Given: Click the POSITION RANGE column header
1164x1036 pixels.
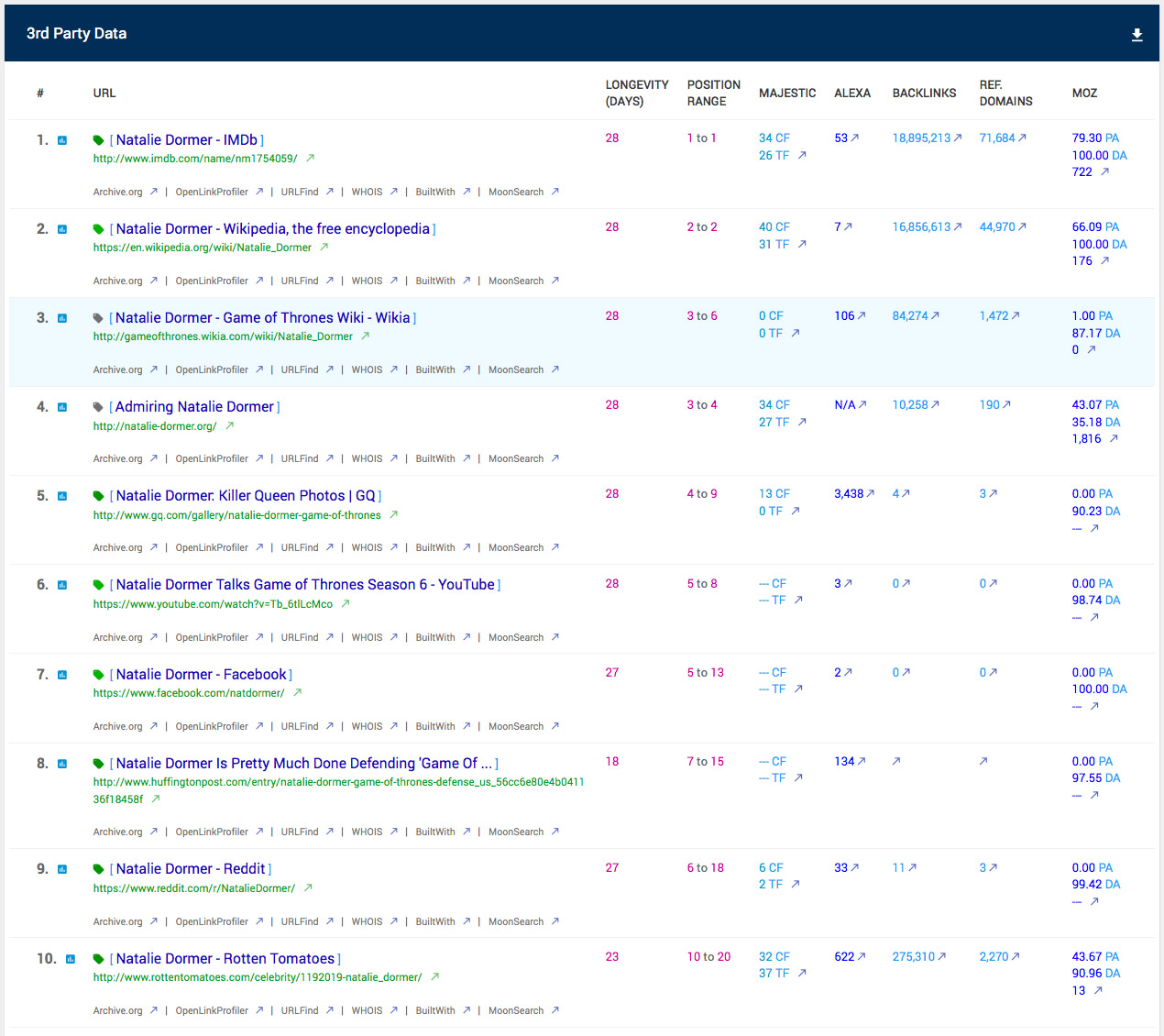Looking at the screenshot, I should coord(714,93).
